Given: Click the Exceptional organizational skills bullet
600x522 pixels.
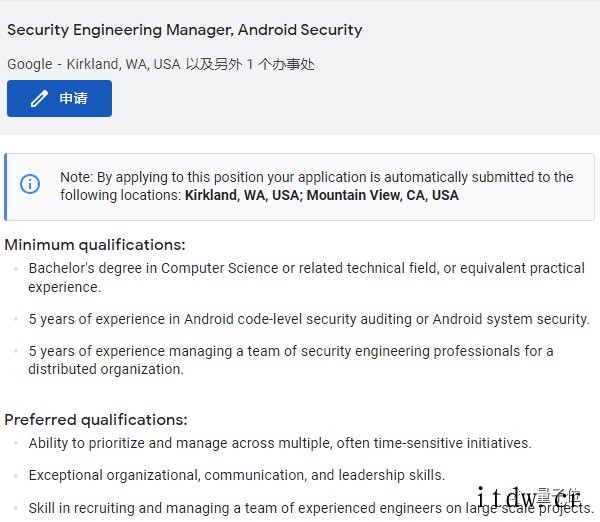Looking at the screenshot, I should (x=237, y=475).
